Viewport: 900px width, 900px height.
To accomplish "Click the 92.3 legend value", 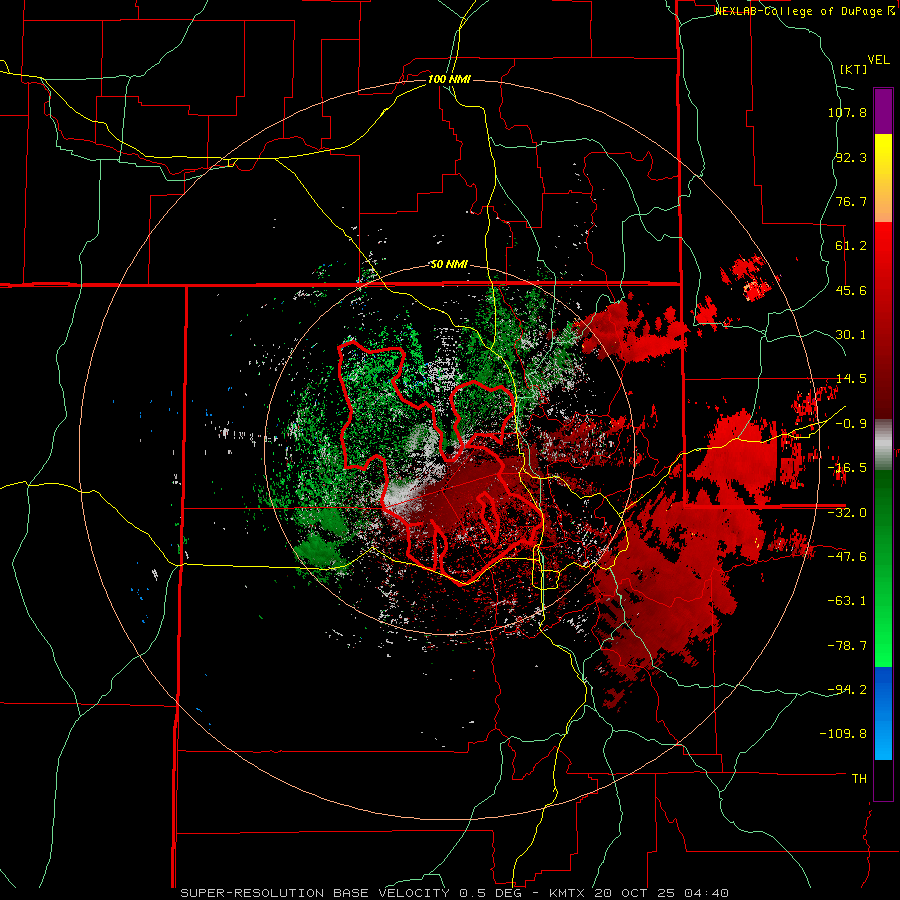I will coord(851,157).
